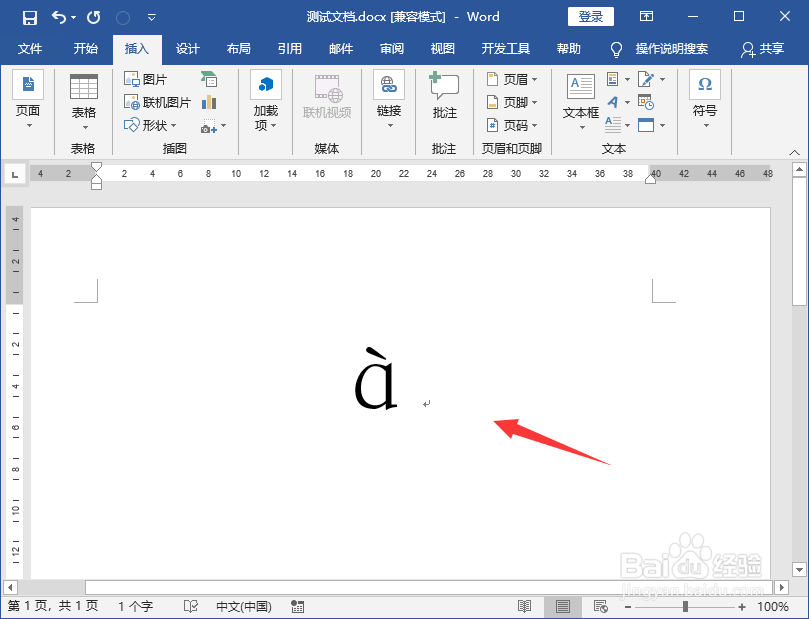Screen dimensions: 809x619
Task: Open the 页码 page number dropdown
Action: point(512,125)
